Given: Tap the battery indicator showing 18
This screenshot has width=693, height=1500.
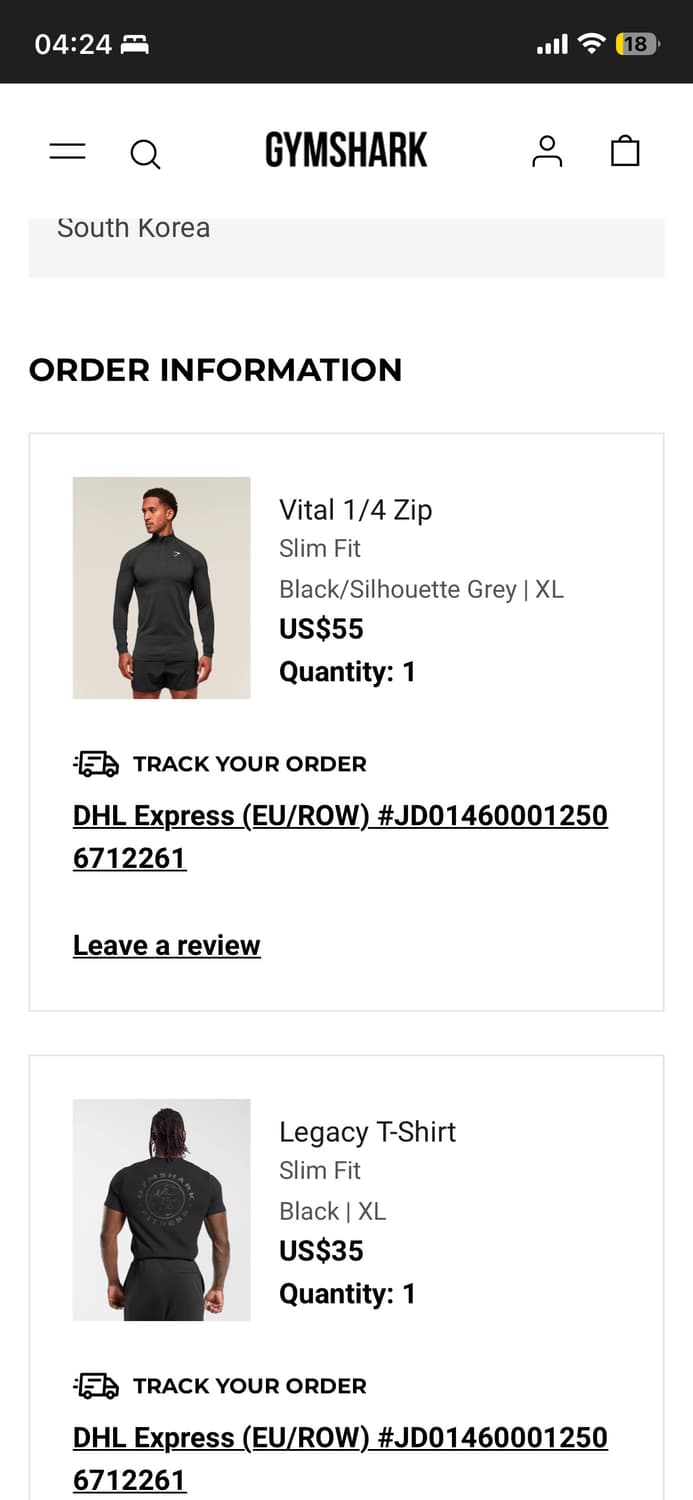Looking at the screenshot, I should coord(635,43).
